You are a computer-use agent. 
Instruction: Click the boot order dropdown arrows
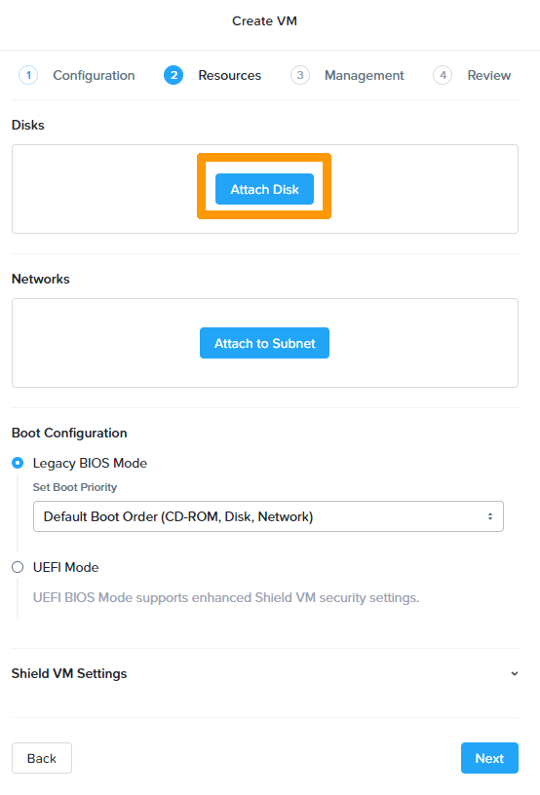(490, 516)
